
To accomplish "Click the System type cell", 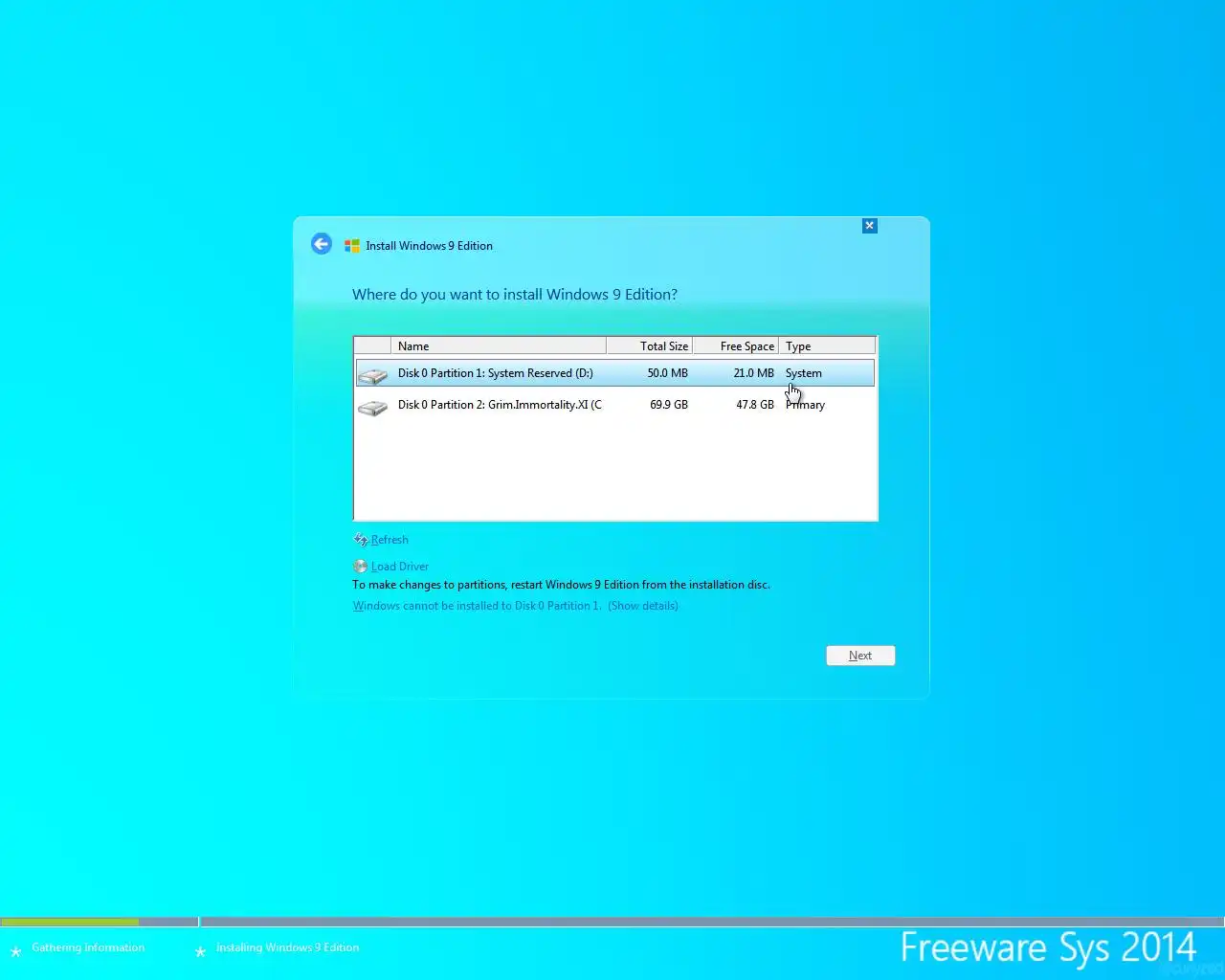I will (804, 373).
